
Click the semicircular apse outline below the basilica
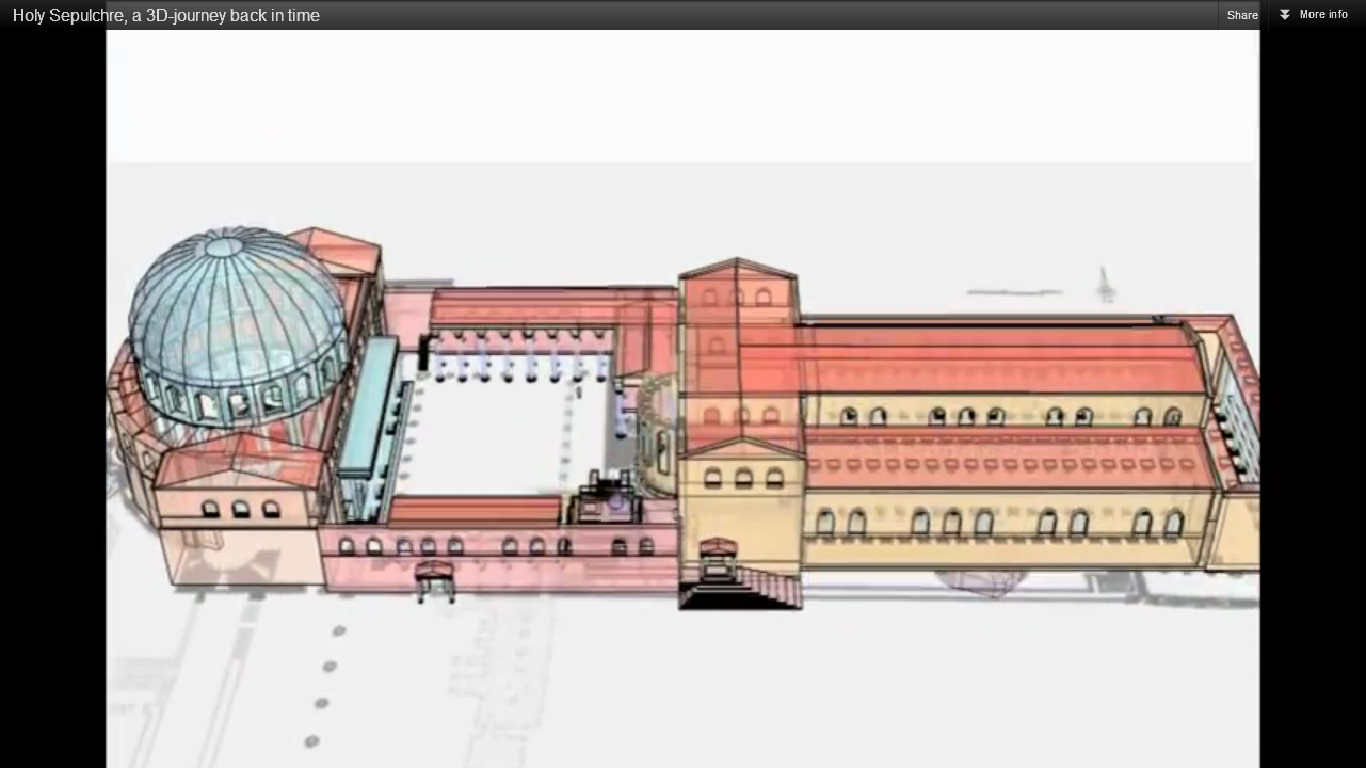(977, 582)
